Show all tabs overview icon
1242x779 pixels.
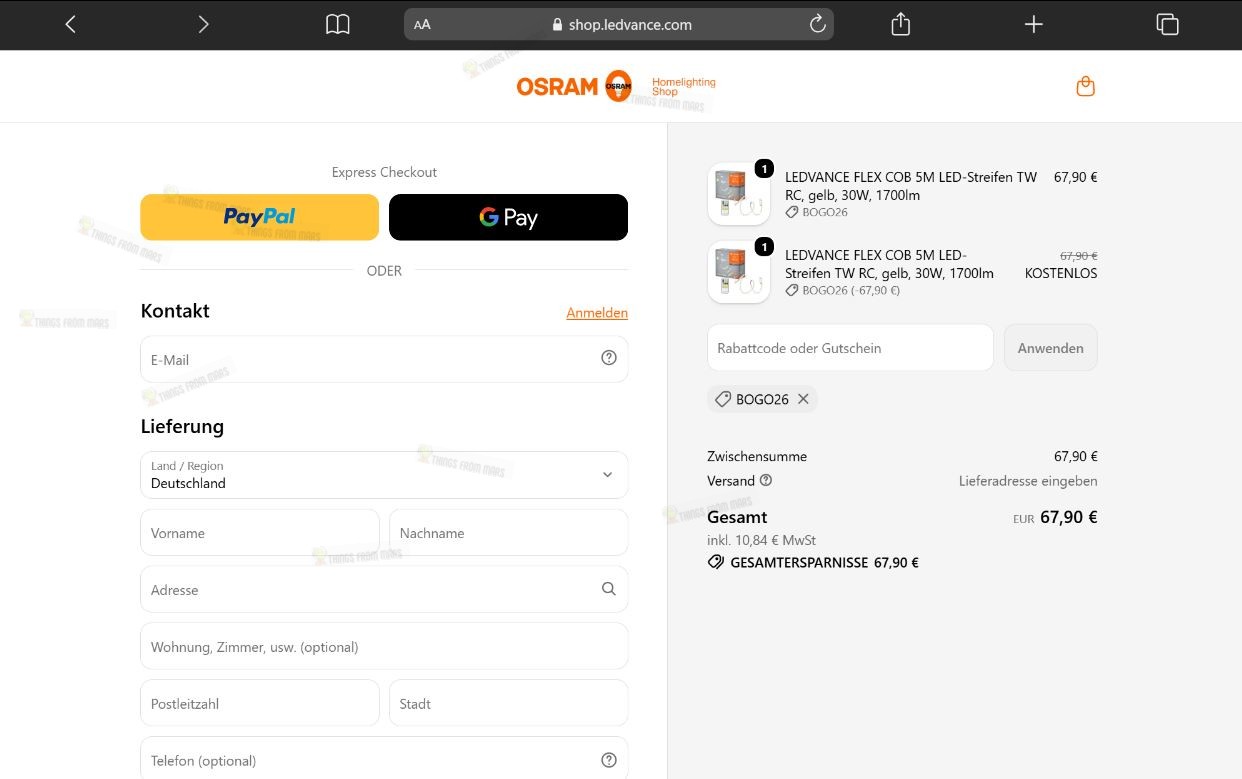(x=1167, y=24)
